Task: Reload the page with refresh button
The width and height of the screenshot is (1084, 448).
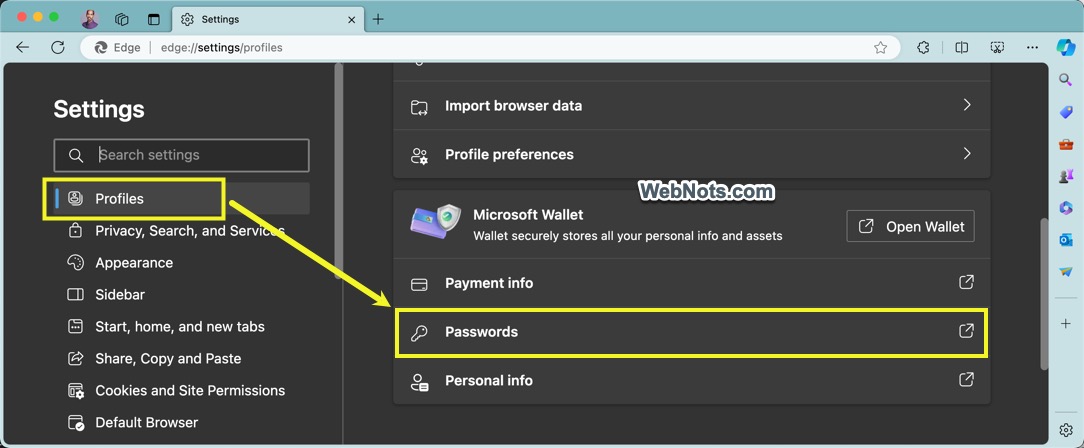Action: (58, 47)
